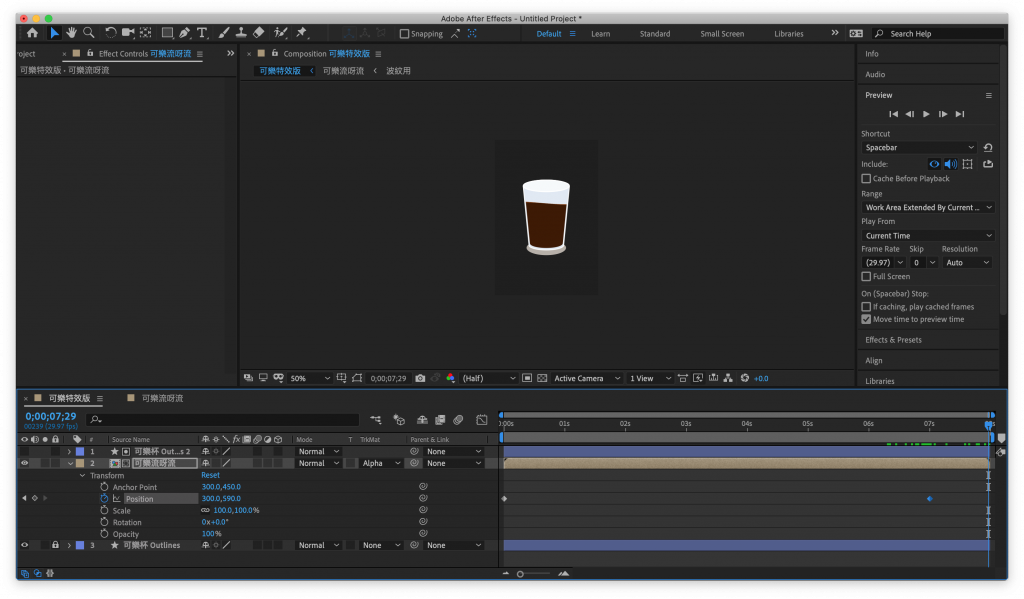Open Alpha track matte dropdown
This screenshot has height=599, width=1024.
click(379, 463)
